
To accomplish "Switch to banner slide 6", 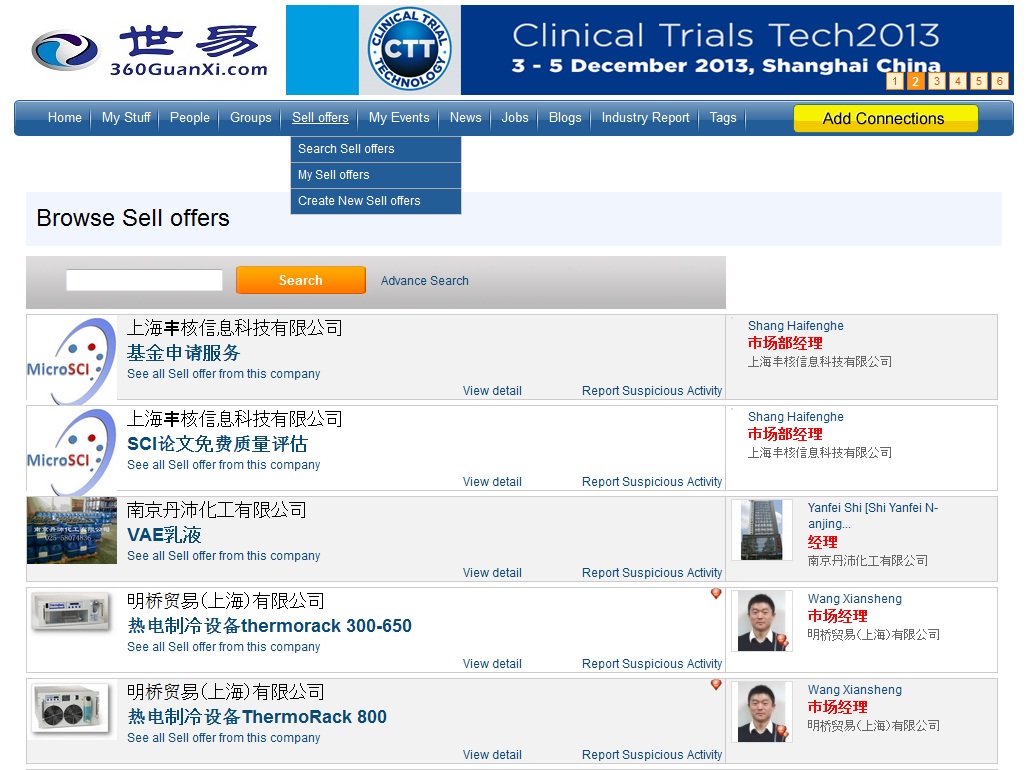I will tap(999, 81).
